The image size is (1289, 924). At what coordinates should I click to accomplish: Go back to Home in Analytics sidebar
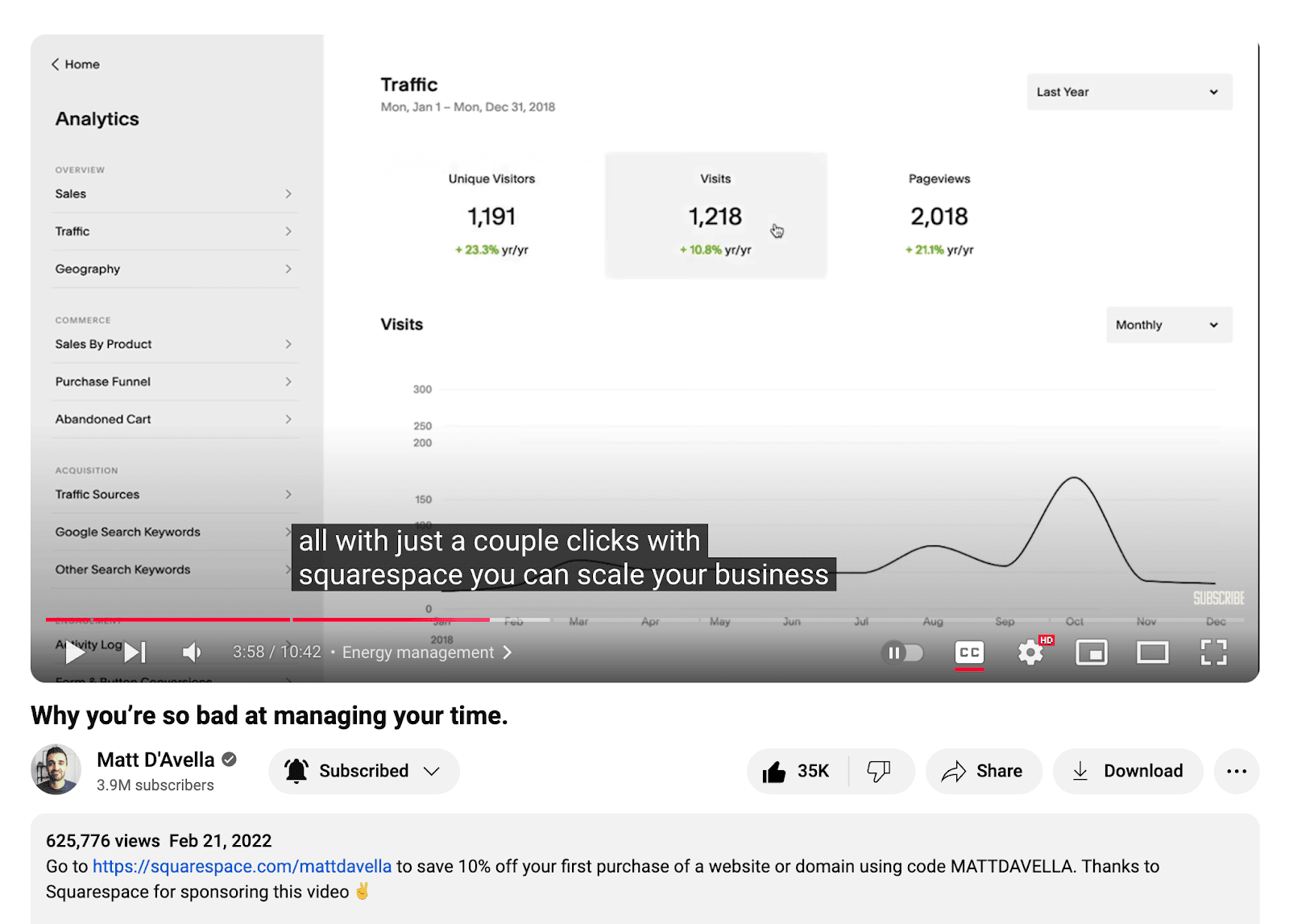(x=76, y=64)
